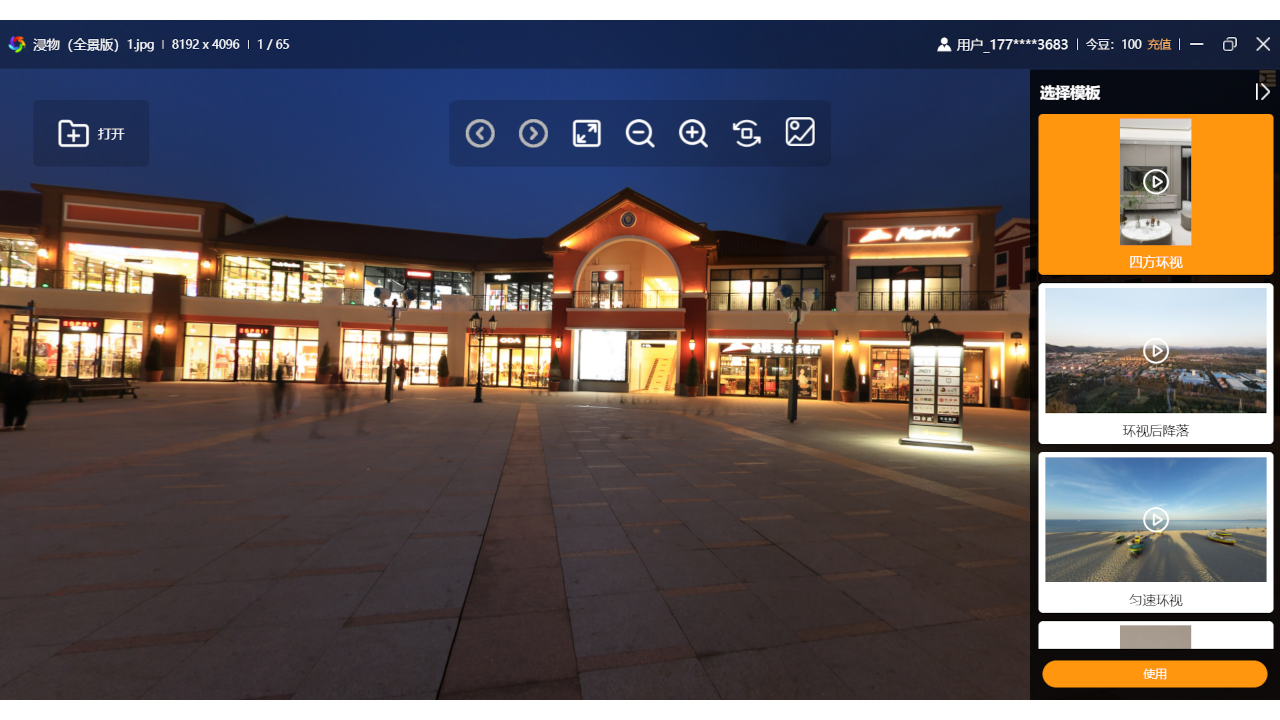
Task: Open an image with 打开 button
Action: point(91,133)
